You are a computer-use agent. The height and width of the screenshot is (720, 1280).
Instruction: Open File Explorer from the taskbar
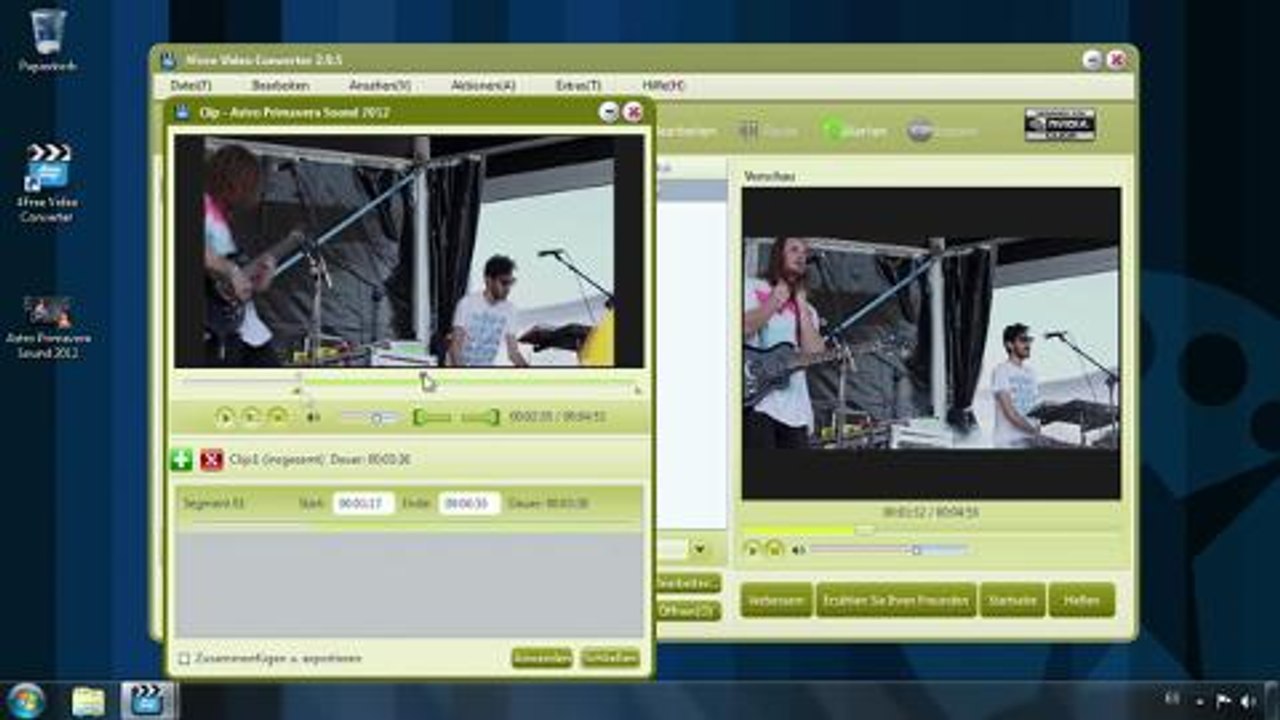(x=88, y=701)
